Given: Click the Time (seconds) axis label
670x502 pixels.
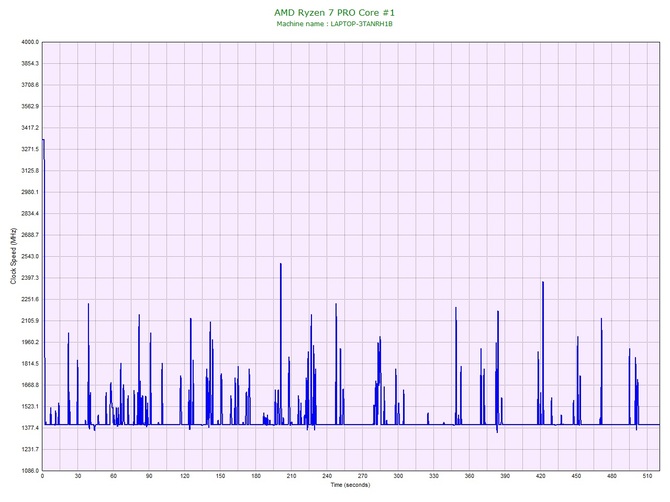Looking at the screenshot, I should click(350, 485).
